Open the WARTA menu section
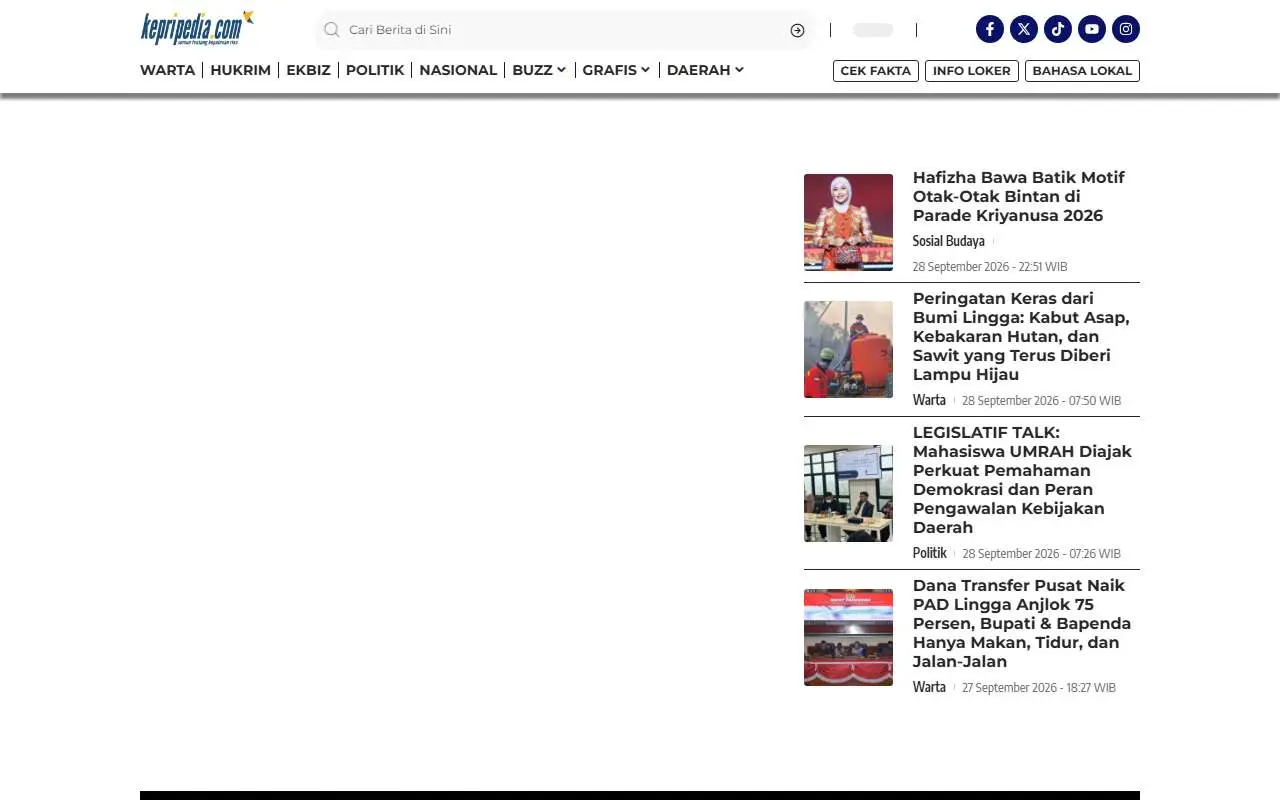Image resolution: width=1280 pixels, height=800 pixels. pos(167,70)
